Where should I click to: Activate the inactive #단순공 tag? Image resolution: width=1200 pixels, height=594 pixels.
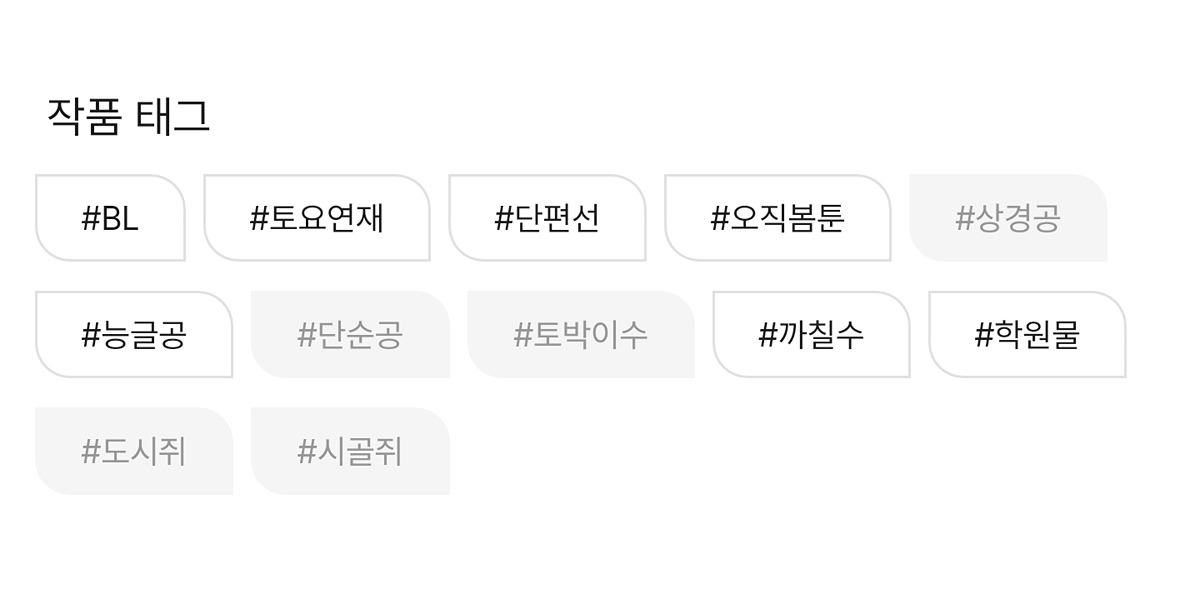click(x=350, y=335)
